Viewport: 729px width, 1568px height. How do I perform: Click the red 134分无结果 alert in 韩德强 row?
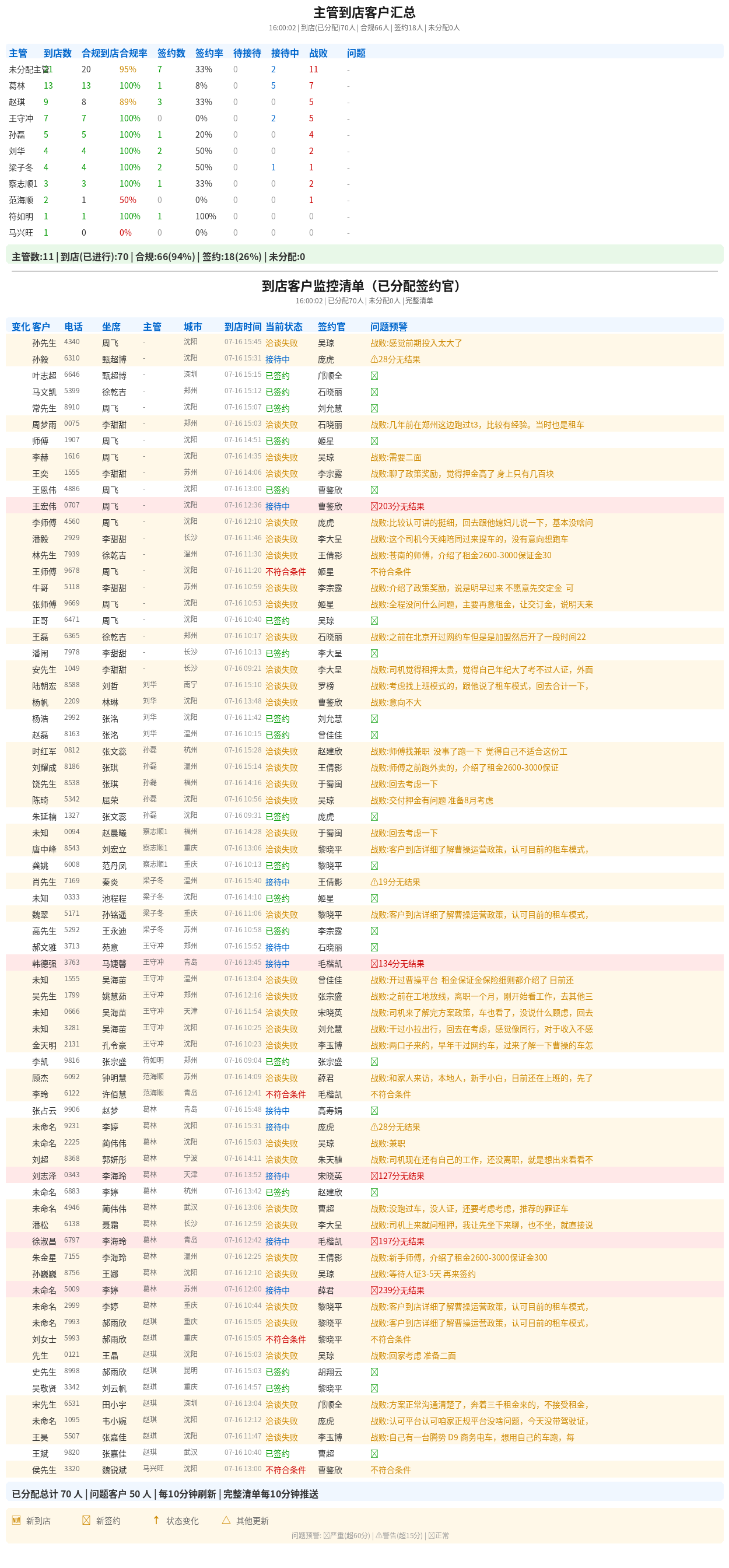[x=397, y=964]
